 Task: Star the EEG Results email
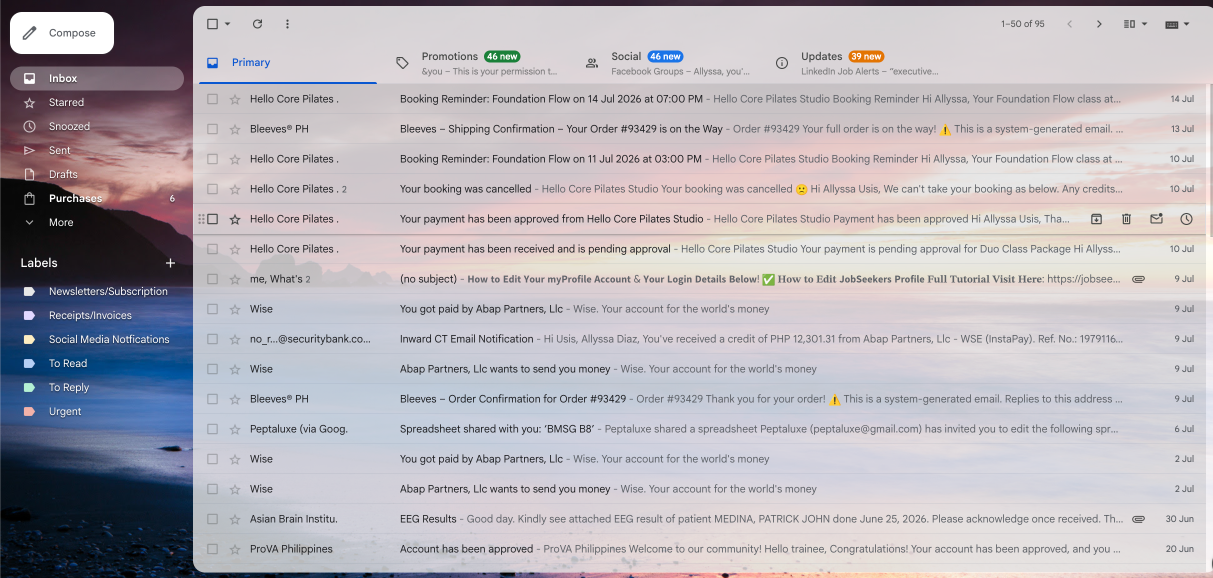coord(235,519)
